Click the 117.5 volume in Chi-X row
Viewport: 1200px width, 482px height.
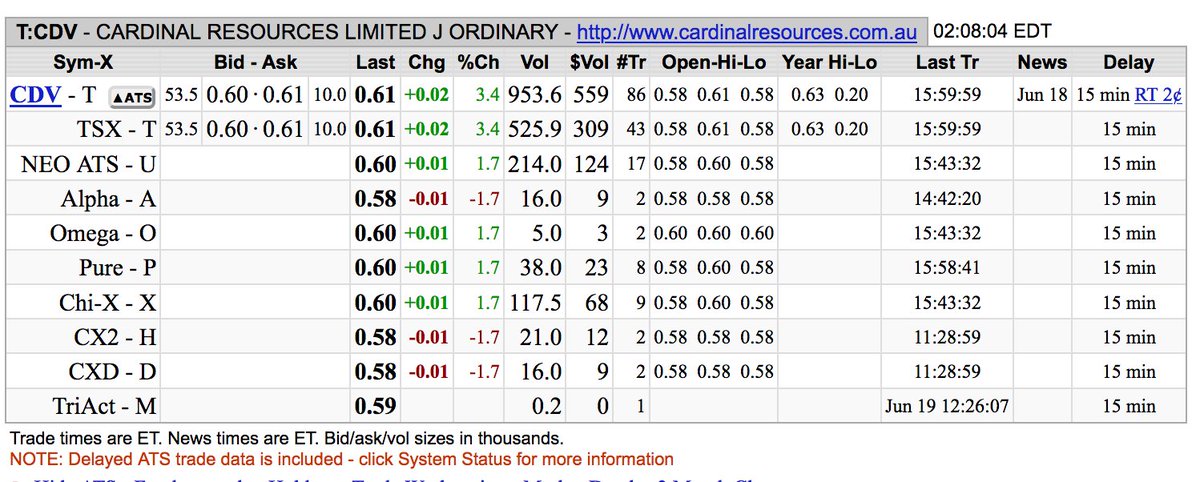534,303
